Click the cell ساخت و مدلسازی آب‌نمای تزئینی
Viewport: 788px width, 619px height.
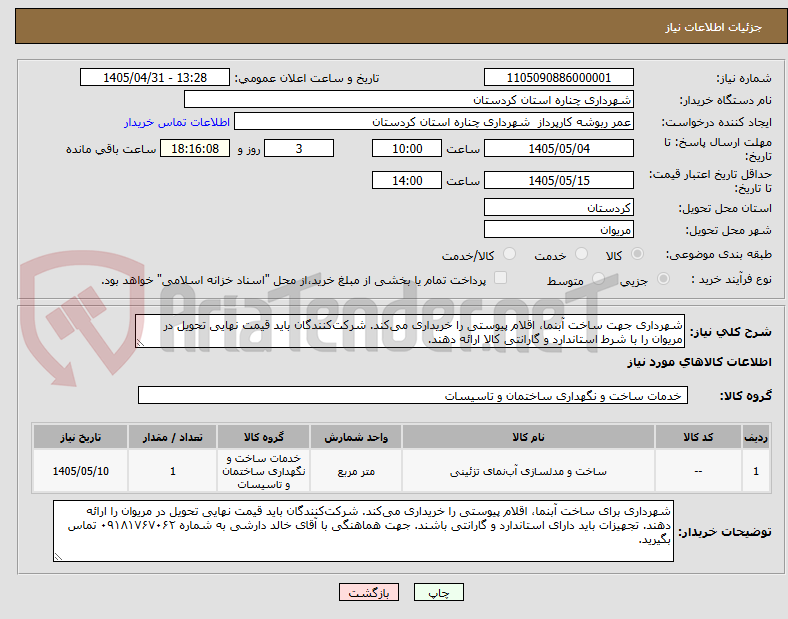click(528, 471)
